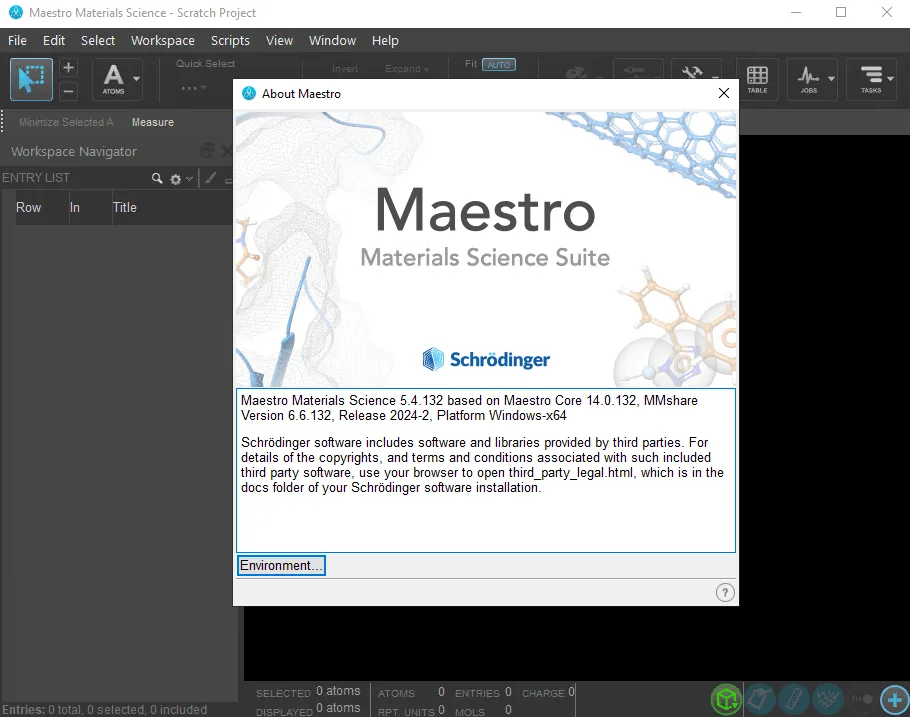
Task: Click the green 3D box workspace icon
Action: (726, 699)
